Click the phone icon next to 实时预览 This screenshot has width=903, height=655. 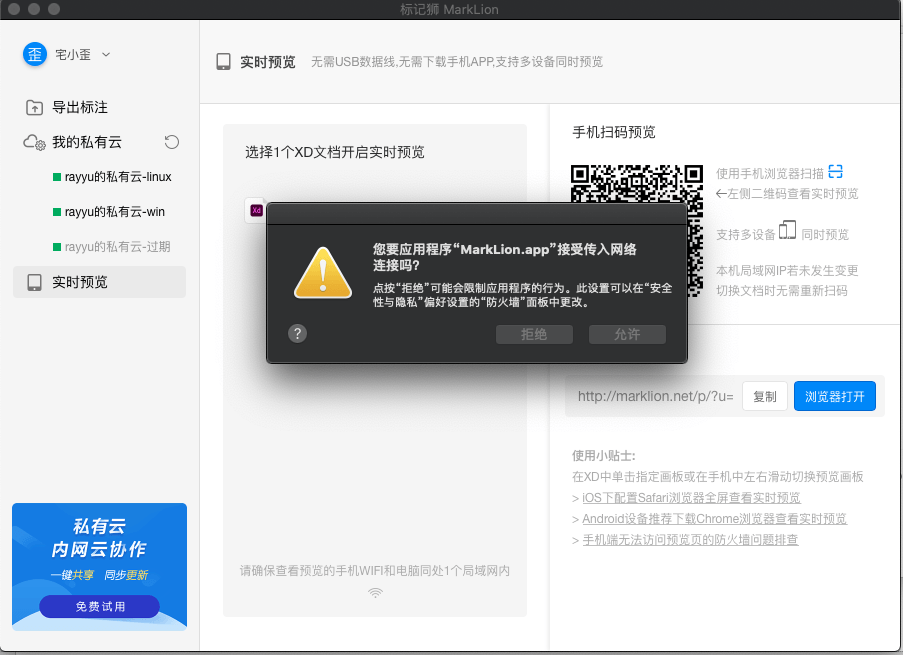point(222,61)
